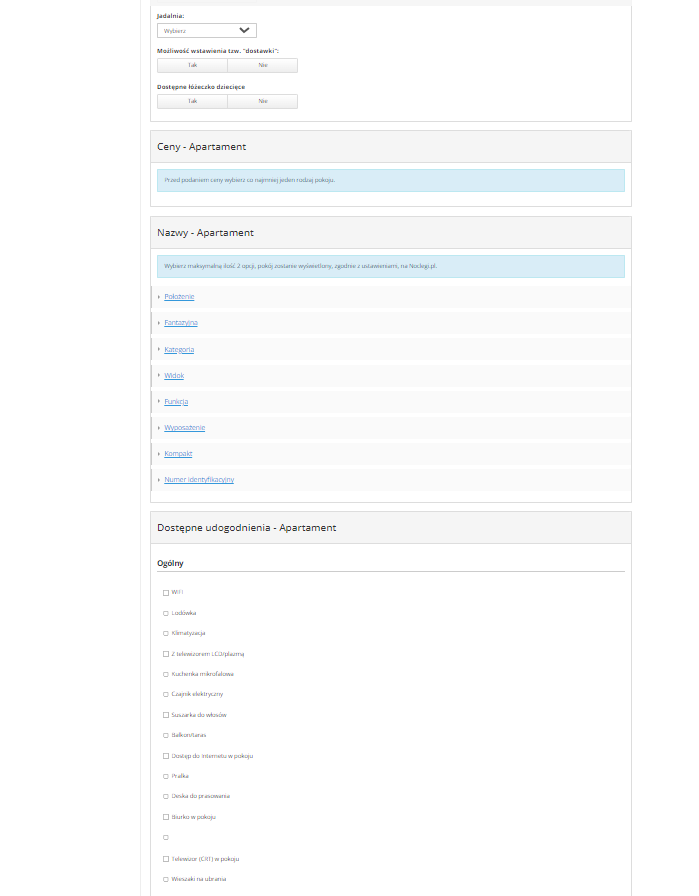
Task: Check the Lodówka amenity
Action: point(166,613)
